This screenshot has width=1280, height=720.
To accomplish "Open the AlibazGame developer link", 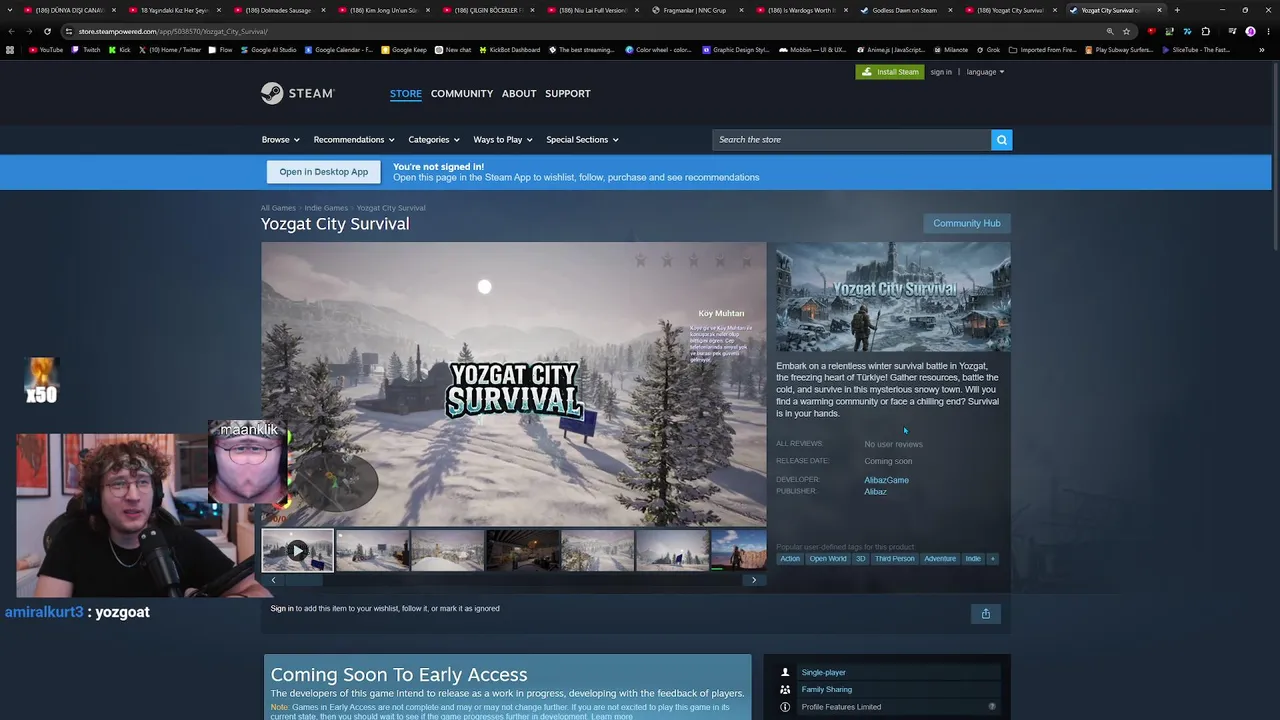I will point(887,480).
